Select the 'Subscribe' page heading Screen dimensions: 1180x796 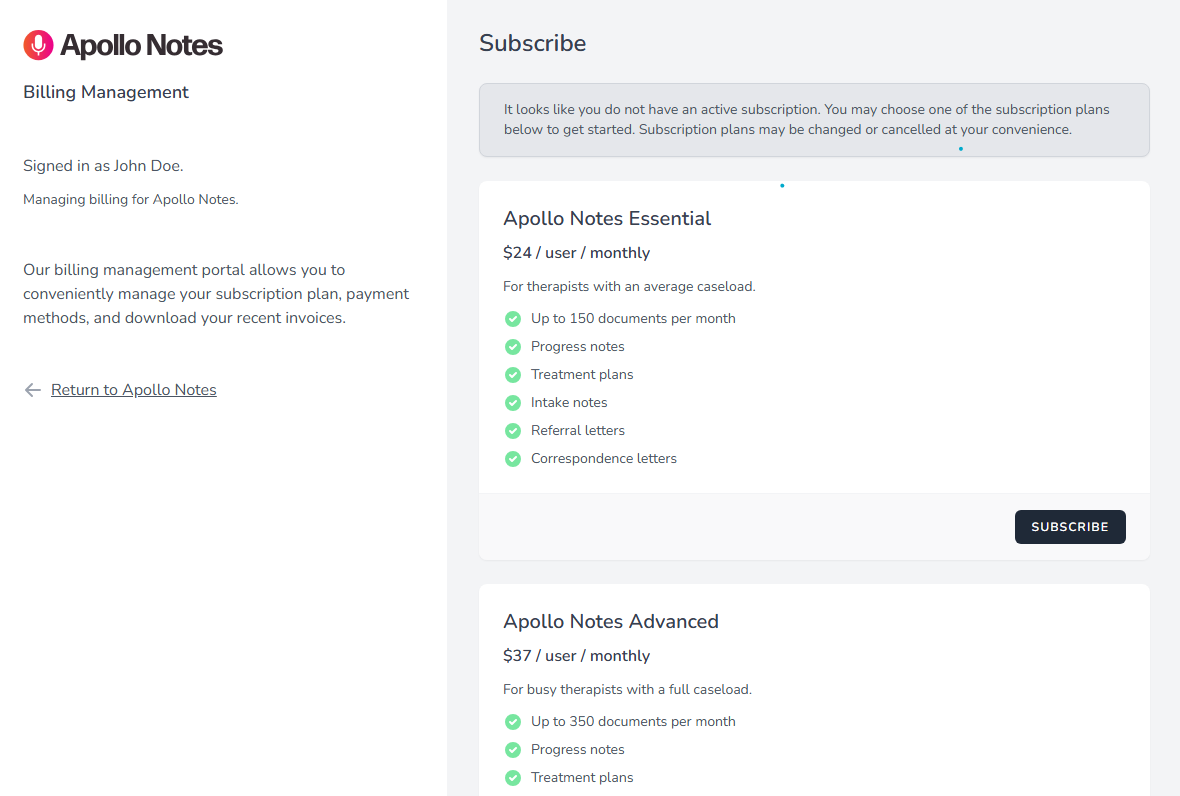point(532,43)
